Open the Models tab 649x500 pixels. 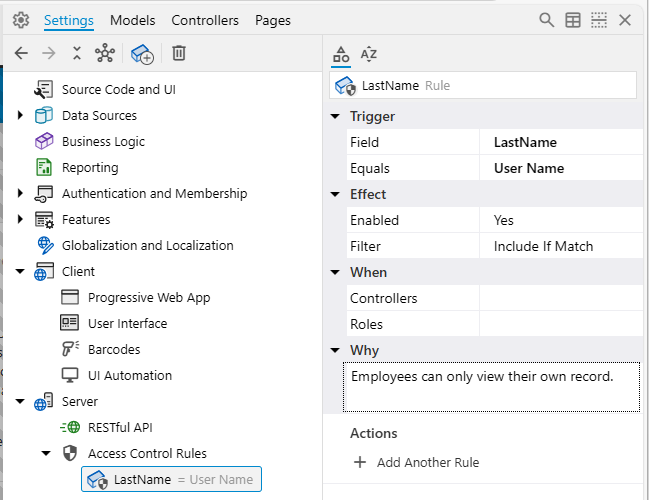click(x=132, y=20)
